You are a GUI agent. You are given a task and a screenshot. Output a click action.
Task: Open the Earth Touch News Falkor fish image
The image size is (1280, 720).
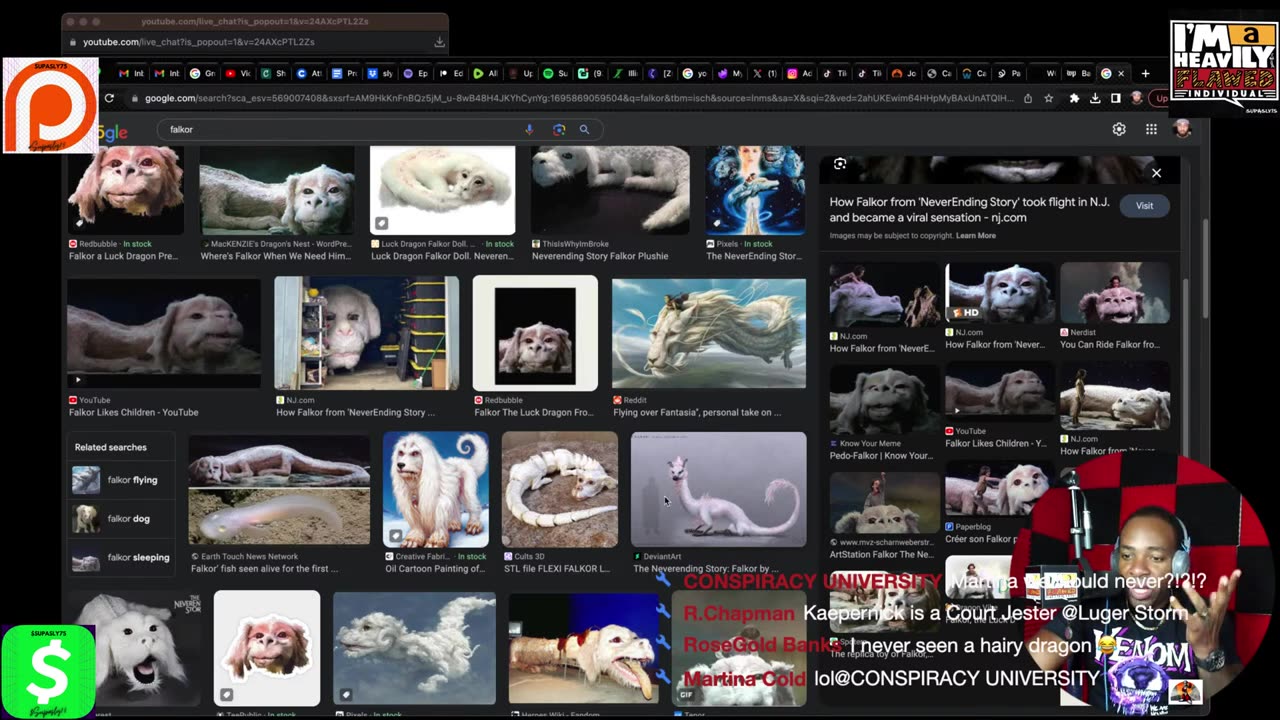tap(279, 489)
